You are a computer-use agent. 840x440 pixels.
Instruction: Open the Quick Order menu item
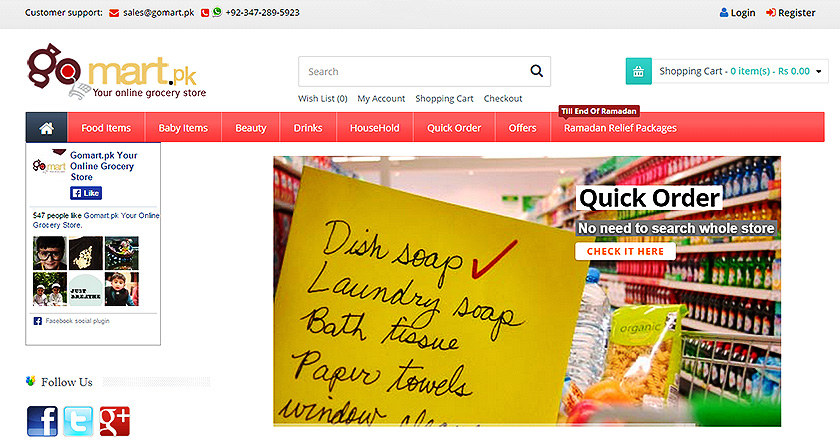coord(454,128)
